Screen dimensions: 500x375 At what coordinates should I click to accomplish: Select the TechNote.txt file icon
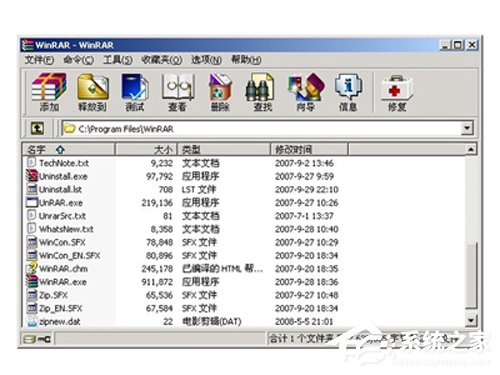point(31,163)
